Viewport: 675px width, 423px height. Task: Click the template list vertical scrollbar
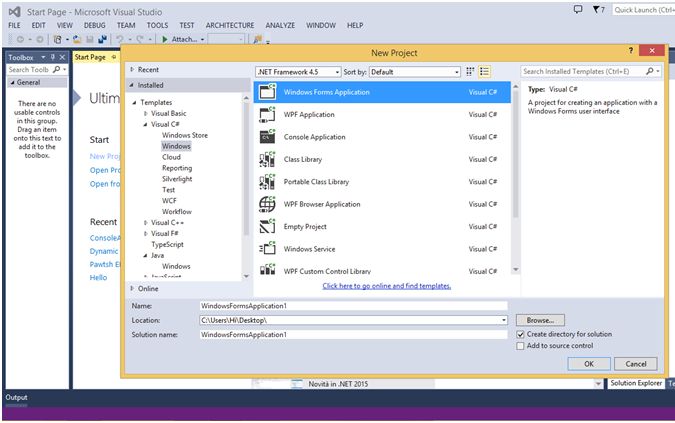point(515,179)
